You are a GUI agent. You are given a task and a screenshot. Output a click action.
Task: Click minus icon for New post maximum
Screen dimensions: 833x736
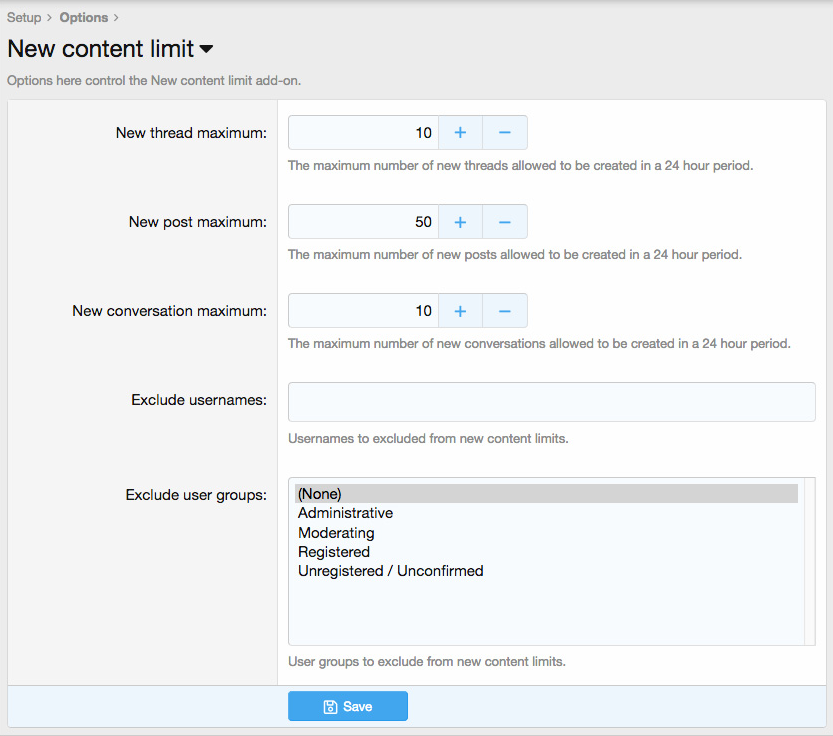click(505, 222)
